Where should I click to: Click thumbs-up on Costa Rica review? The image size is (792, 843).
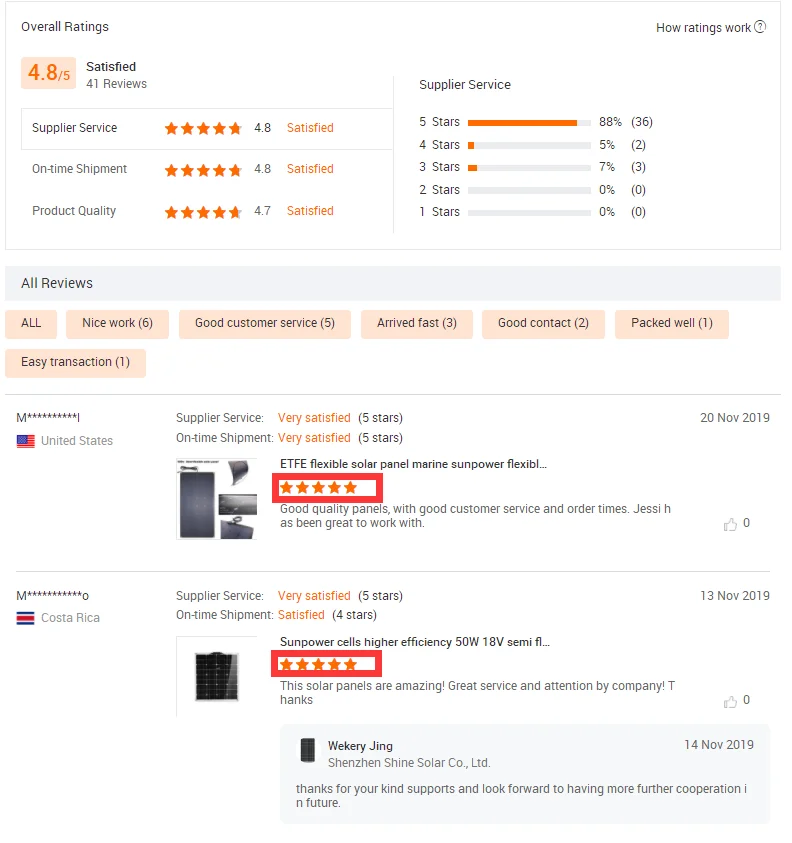pyautogui.click(x=730, y=701)
